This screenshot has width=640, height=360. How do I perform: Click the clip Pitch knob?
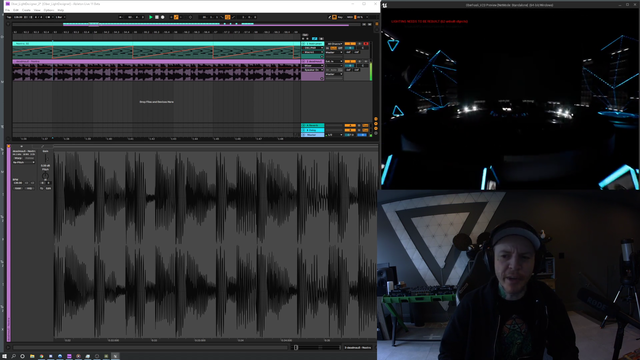(45, 176)
